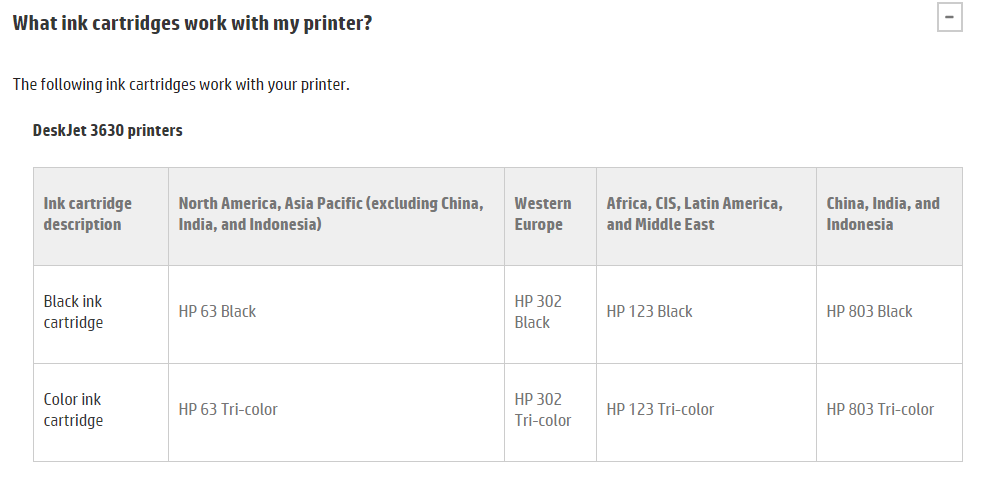
Task: Select the 'China, India, and Indonesia' header
Action: click(x=882, y=214)
